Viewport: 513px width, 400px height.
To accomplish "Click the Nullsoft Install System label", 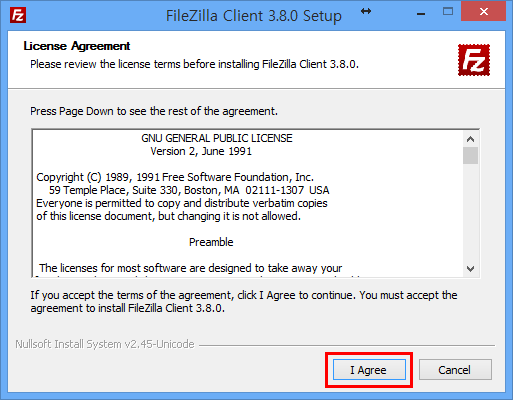I will pos(105,344).
